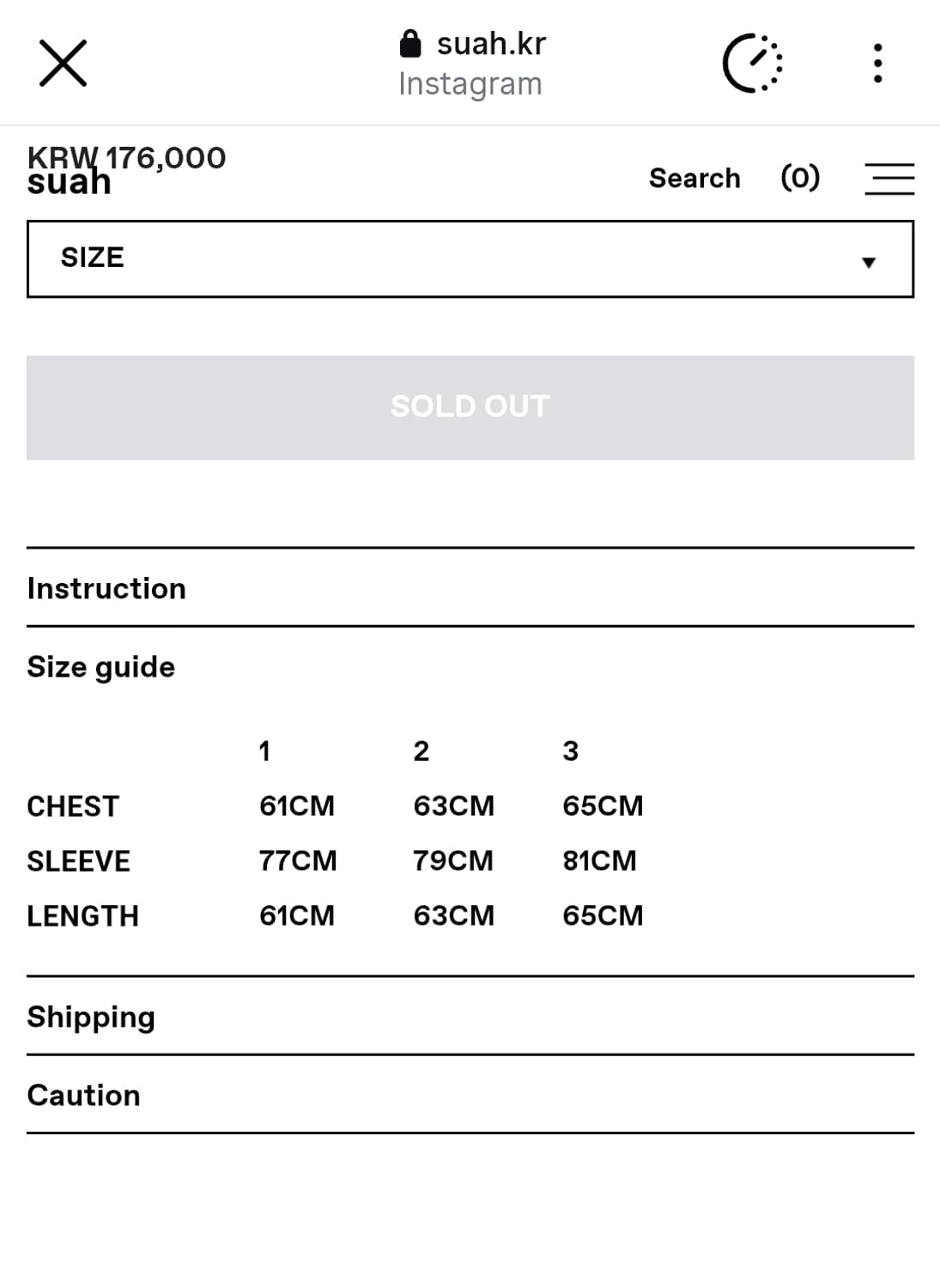The height and width of the screenshot is (1288, 940).
Task: Select size column header 2
Action: pos(421,751)
